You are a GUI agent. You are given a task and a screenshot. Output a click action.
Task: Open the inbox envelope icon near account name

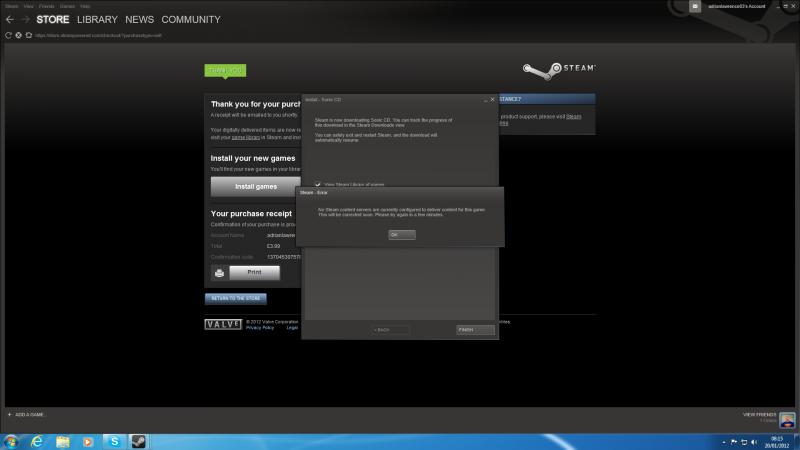(695, 6)
